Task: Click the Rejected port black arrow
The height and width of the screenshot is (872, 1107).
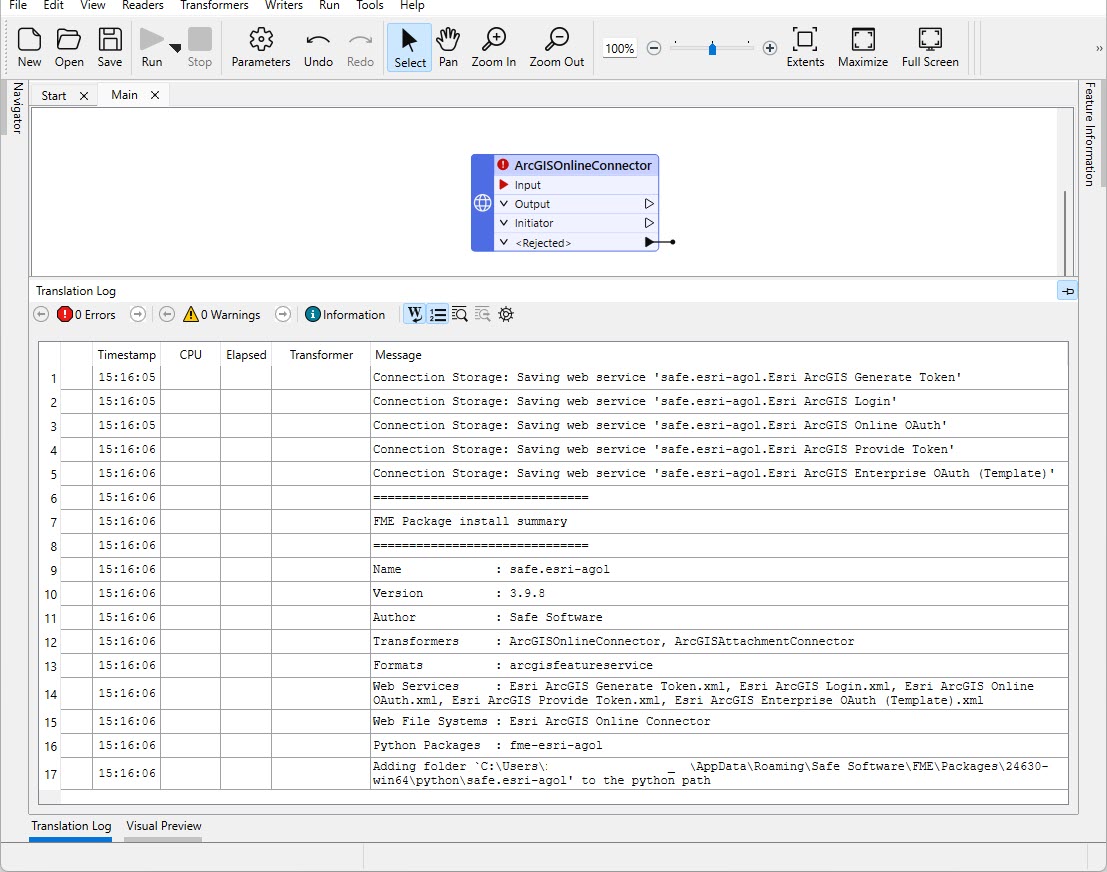Action: coord(650,242)
